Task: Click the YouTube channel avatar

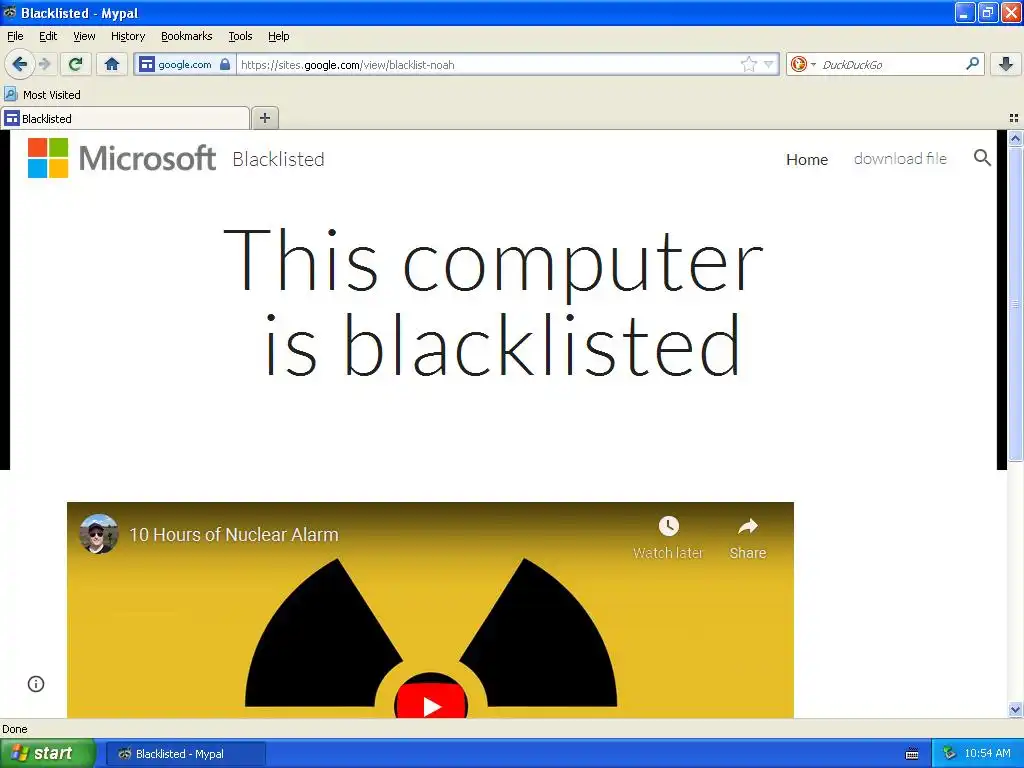Action: coord(99,534)
